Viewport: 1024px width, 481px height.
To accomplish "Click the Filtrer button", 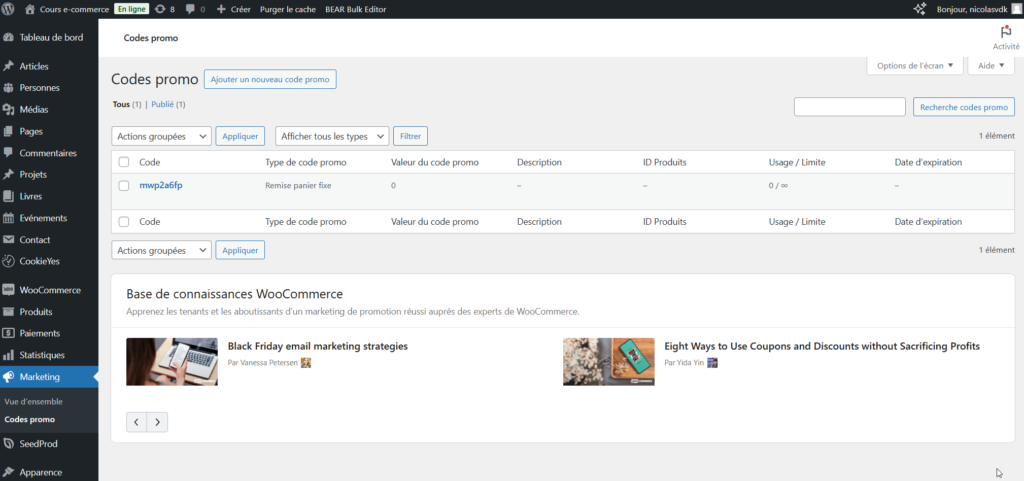I will pos(411,136).
